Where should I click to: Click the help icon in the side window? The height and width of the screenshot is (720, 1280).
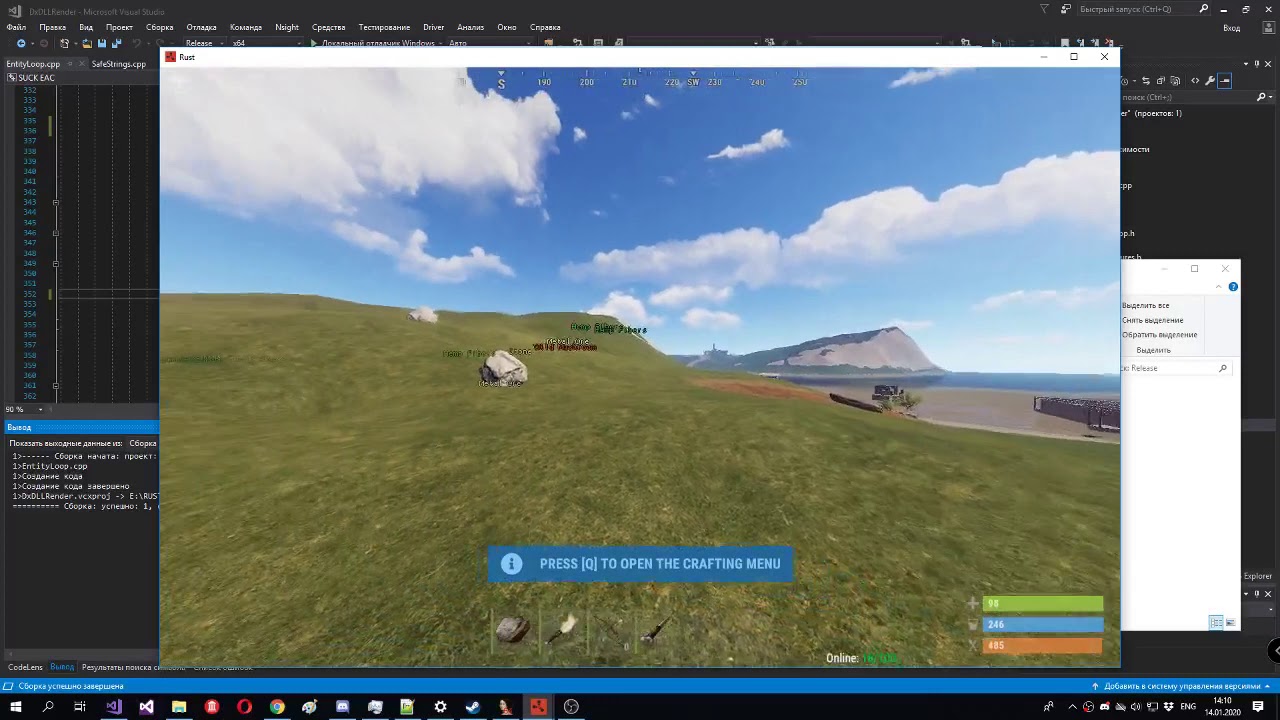[1233, 287]
